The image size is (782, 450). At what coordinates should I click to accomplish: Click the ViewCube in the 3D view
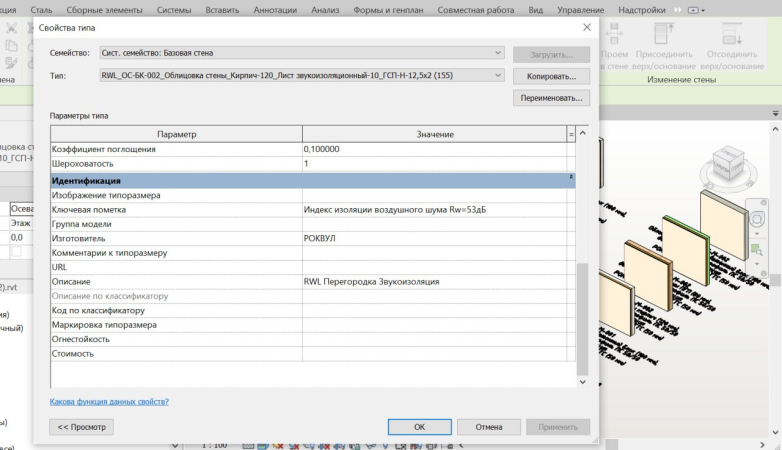tap(733, 167)
